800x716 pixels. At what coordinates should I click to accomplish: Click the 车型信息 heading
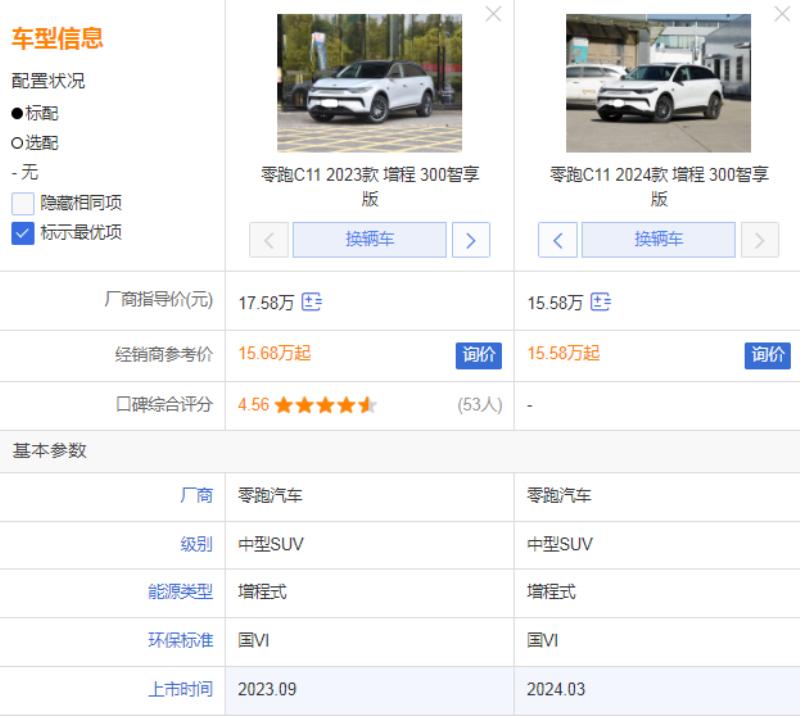pyautogui.click(x=57, y=39)
